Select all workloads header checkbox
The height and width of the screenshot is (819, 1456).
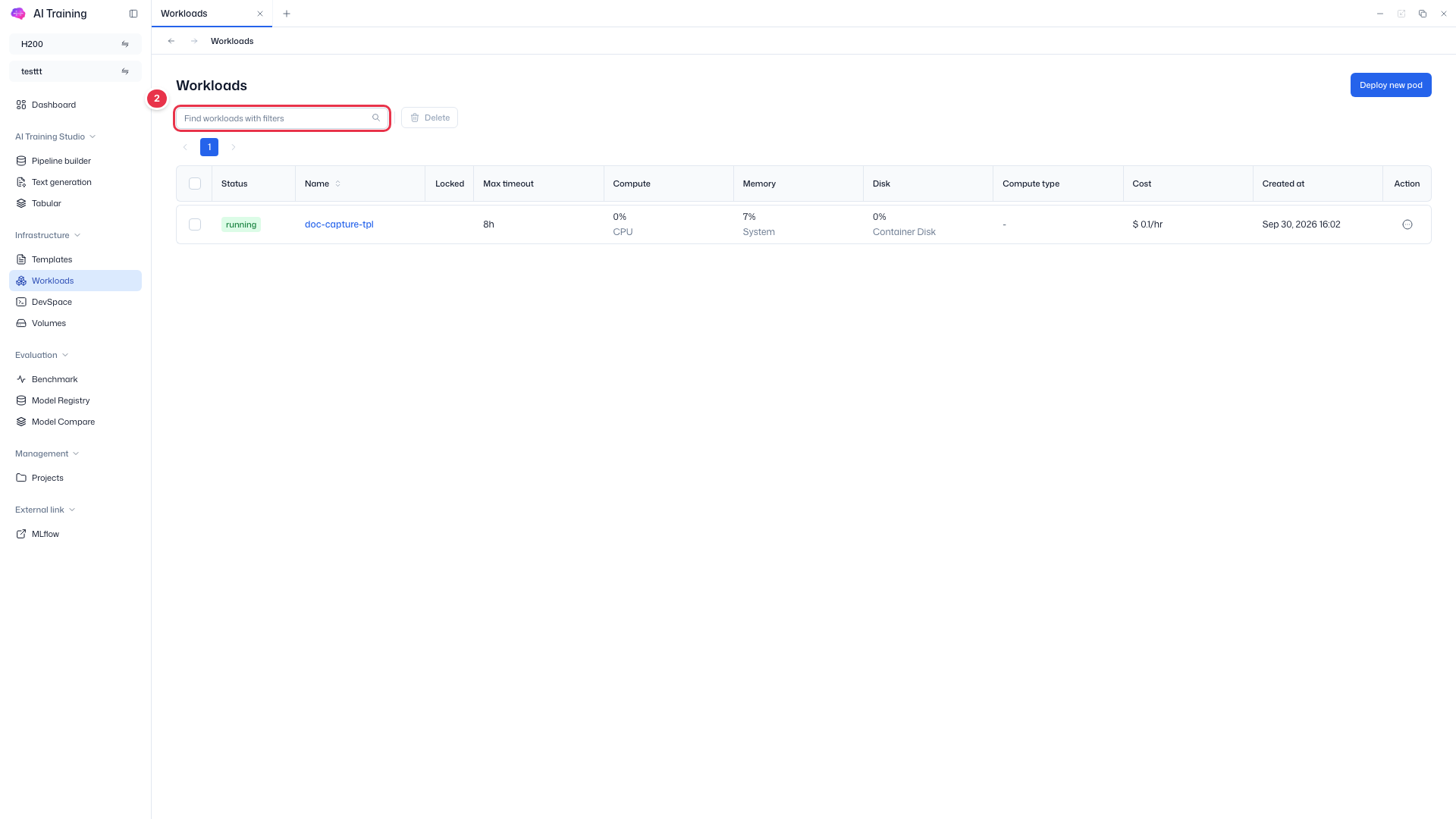[195, 184]
